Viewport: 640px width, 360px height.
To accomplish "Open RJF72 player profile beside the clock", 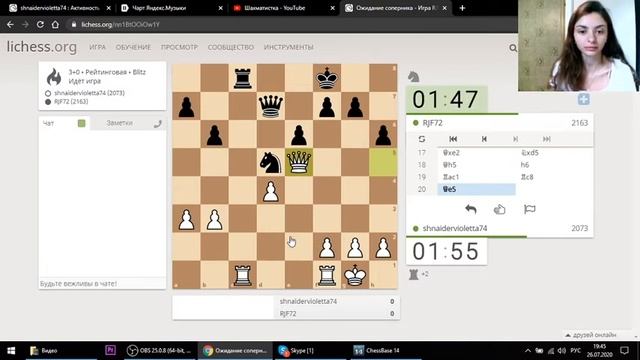I will [432, 123].
